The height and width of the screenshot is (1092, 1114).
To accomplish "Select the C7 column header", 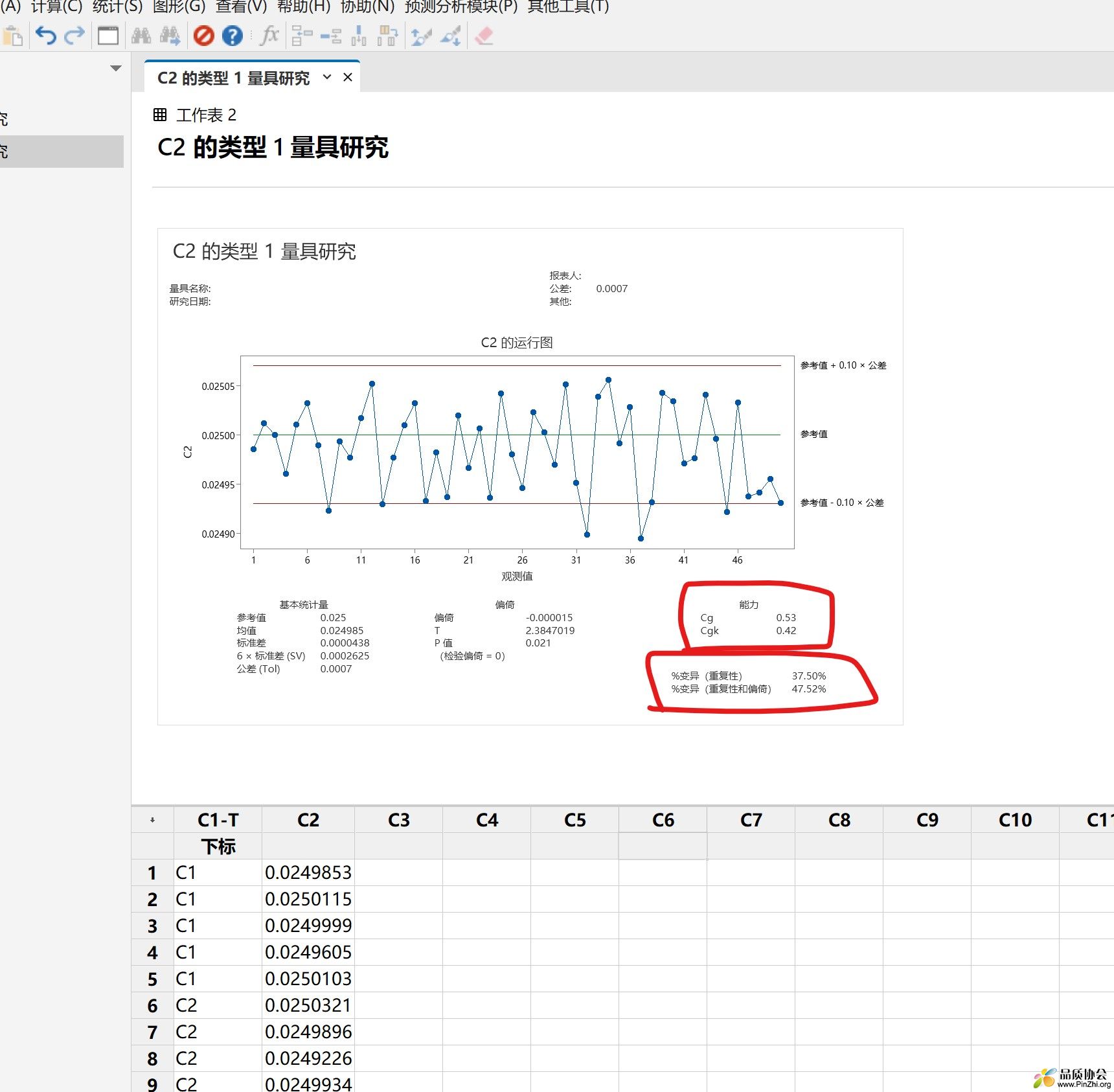I will click(x=751, y=820).
